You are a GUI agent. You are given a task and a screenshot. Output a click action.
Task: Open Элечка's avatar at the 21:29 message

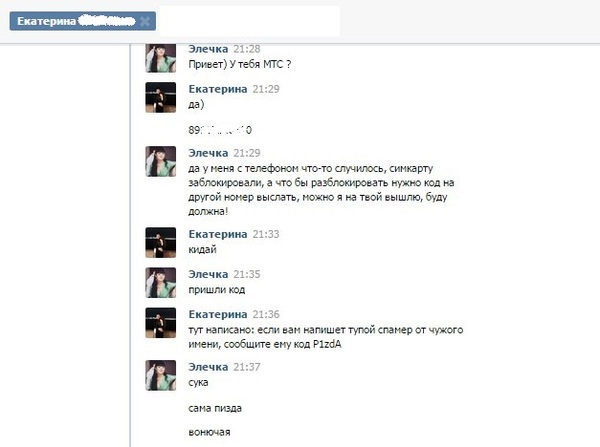coord(161,161)
